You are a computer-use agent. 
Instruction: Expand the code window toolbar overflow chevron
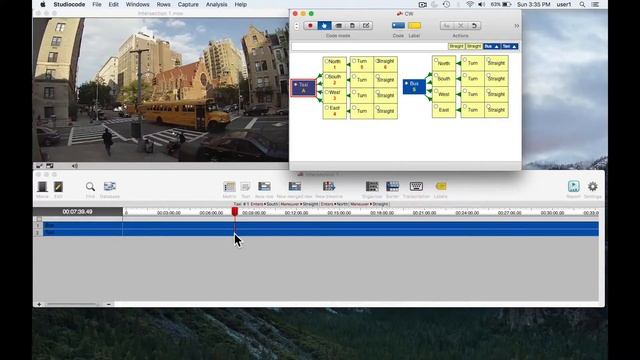517,26
